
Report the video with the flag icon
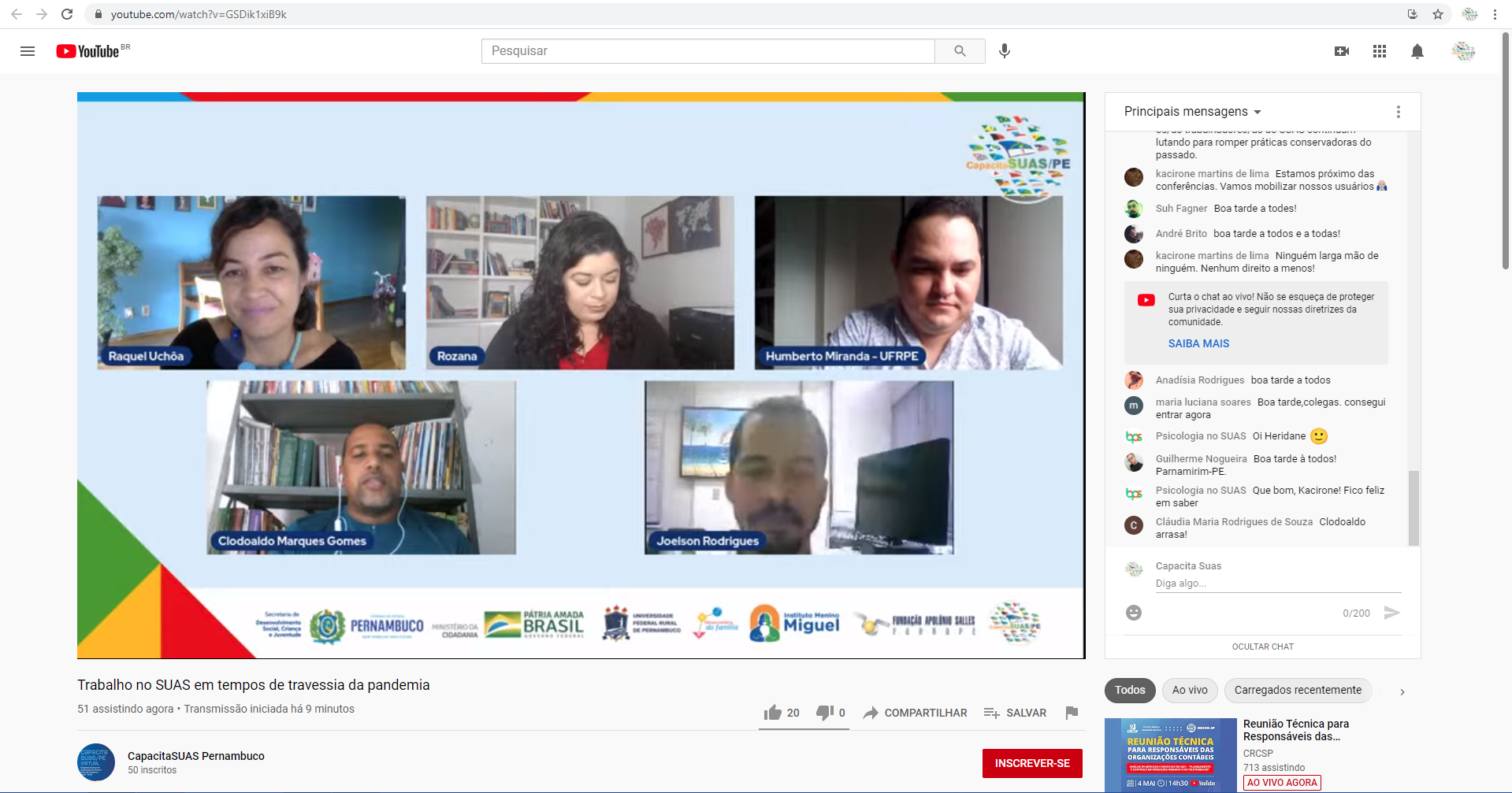pos(1072,713)
